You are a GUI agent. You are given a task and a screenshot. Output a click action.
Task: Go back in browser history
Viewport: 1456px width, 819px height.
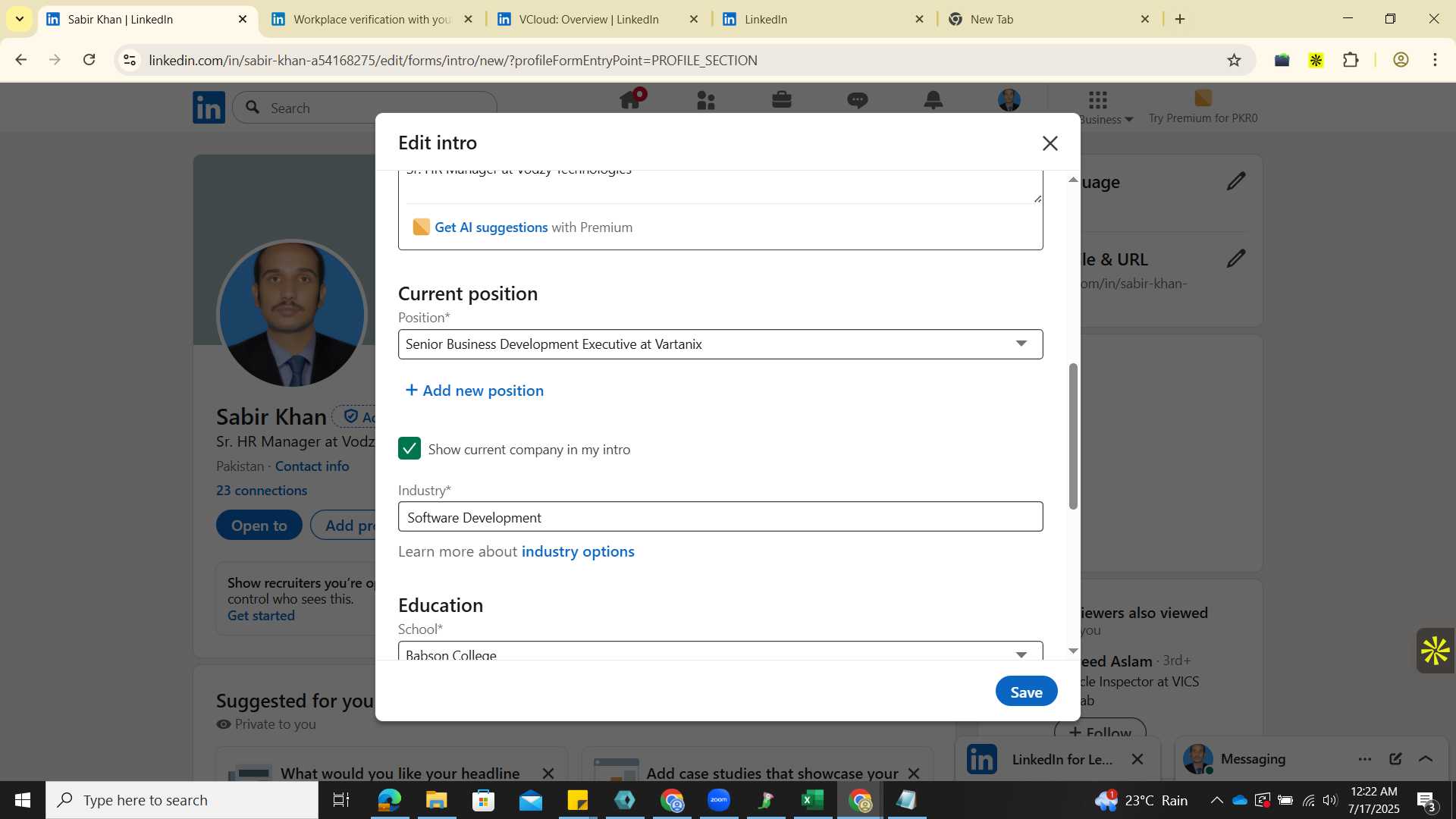coord(20,60)
